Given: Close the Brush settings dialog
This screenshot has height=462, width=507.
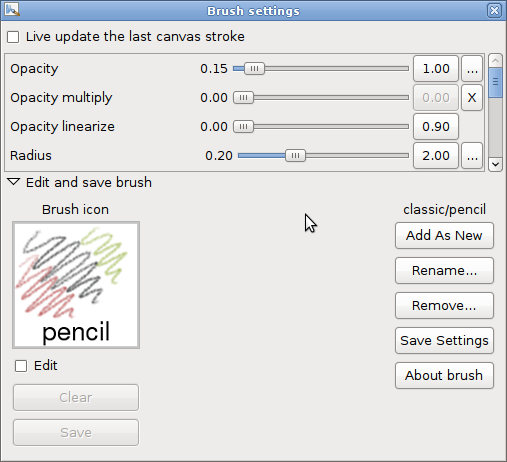Looking at the screenshot, I should pyautogui.click(x=494, y=11).
